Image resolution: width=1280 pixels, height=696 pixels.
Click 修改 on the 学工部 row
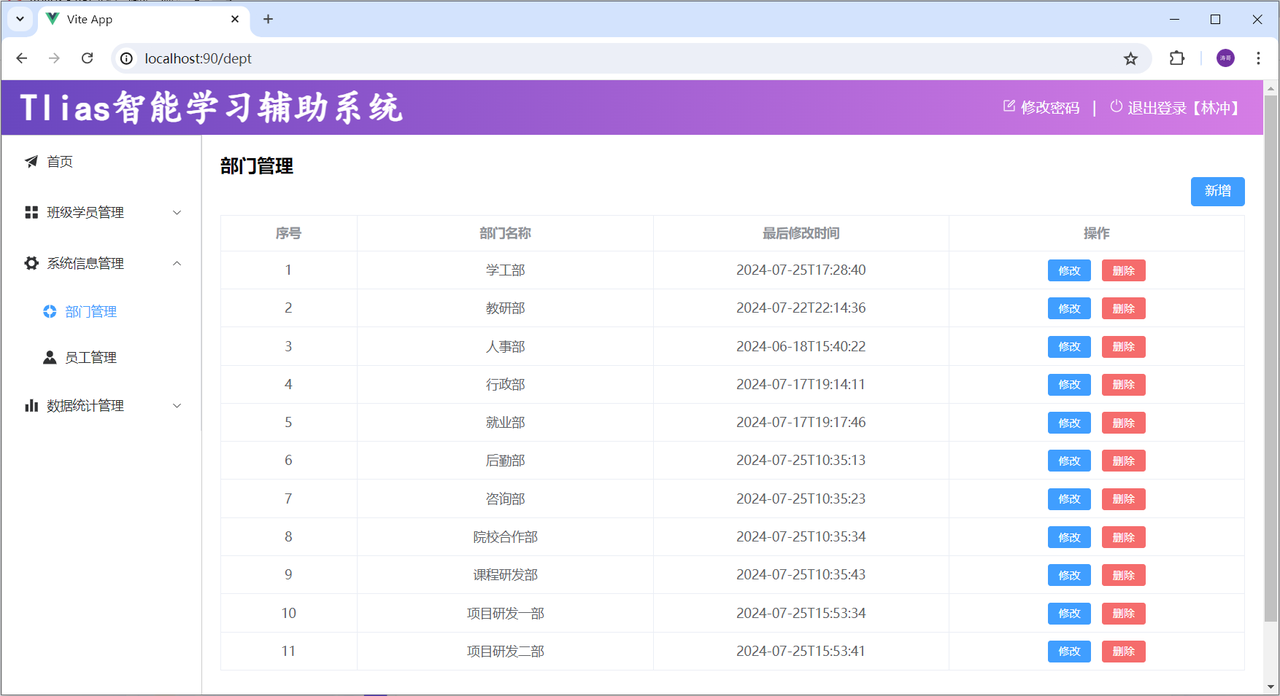coord(1069,270)
